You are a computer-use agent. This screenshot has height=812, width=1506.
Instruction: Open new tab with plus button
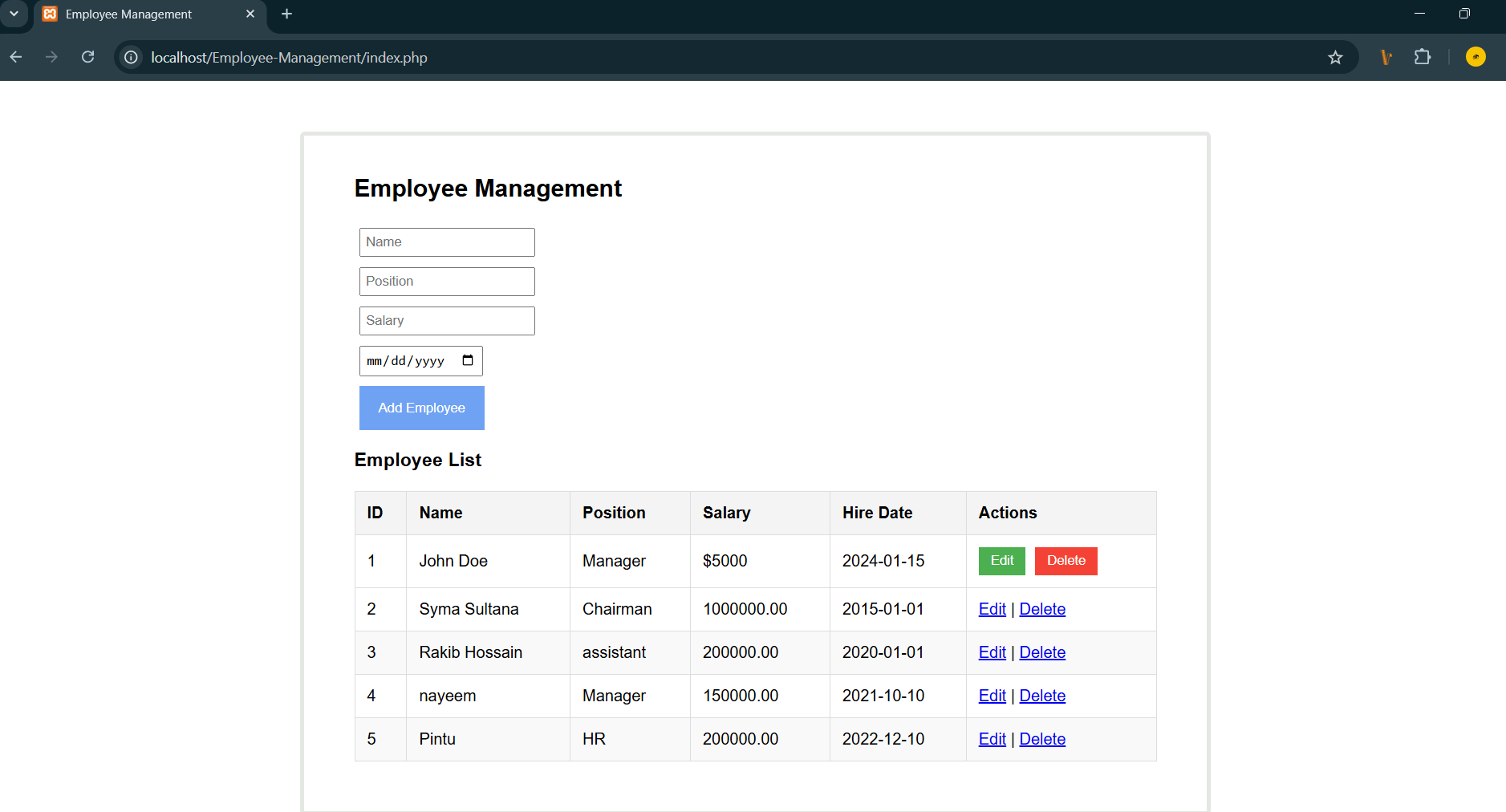pos(286,14)
